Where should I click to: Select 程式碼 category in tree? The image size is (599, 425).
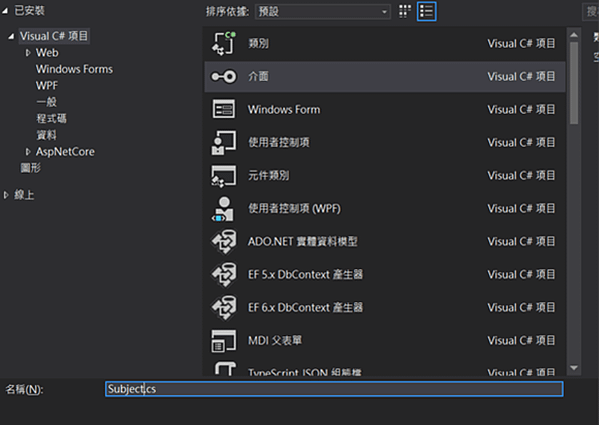[x=51, y=118]
